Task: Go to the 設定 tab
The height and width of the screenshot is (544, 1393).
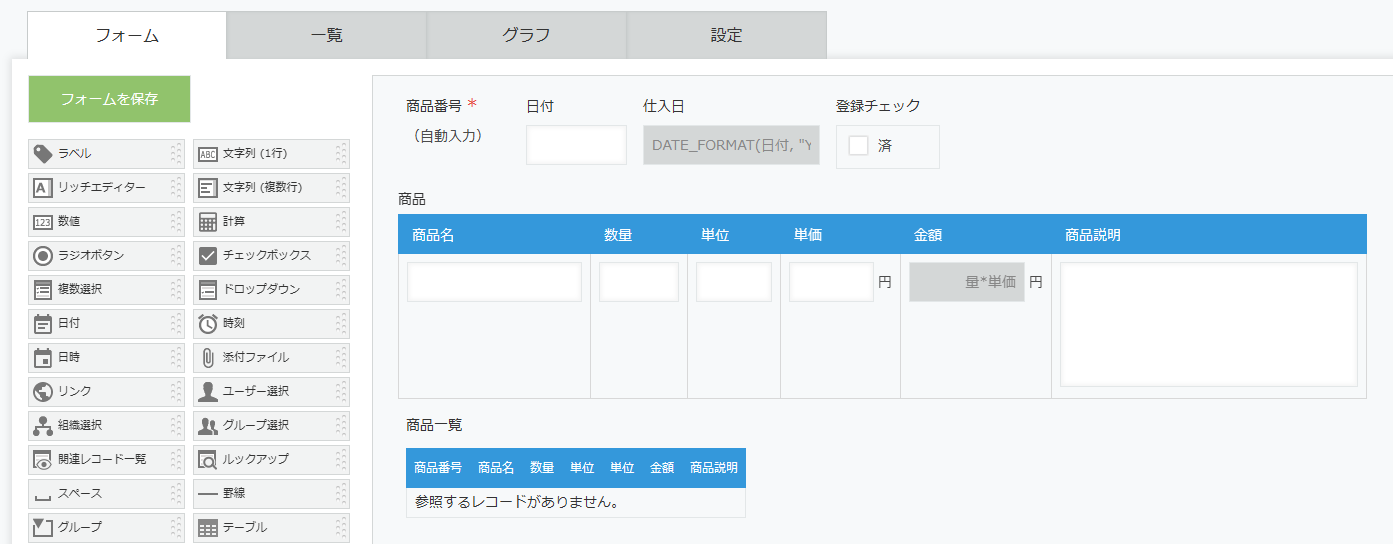Action: [x=727, y=35]
